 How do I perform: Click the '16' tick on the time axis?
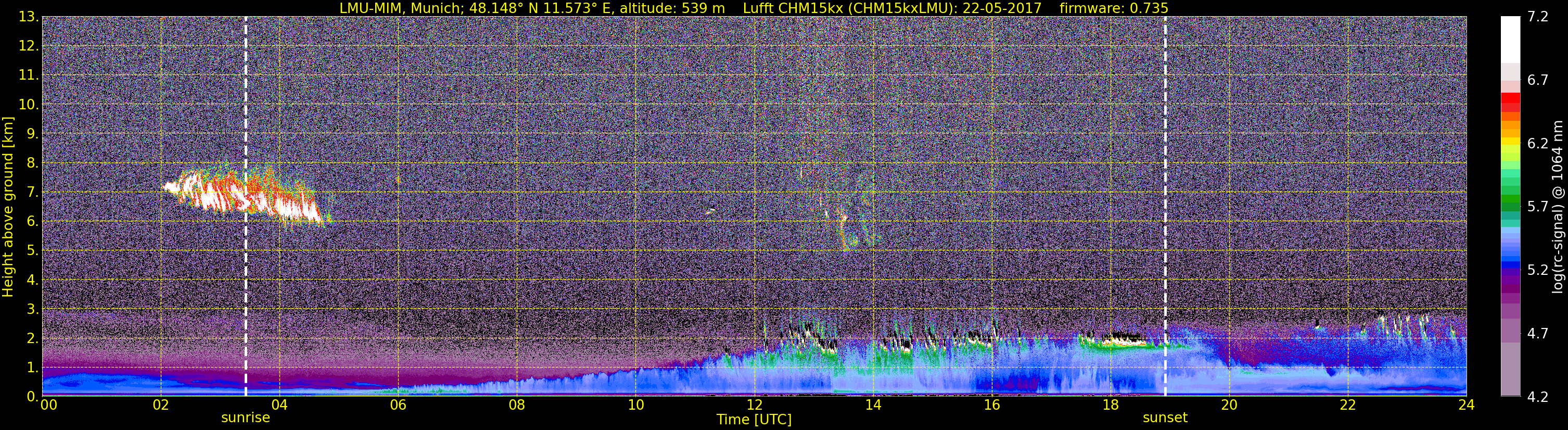pyautogui.click(x=991, y=404)
